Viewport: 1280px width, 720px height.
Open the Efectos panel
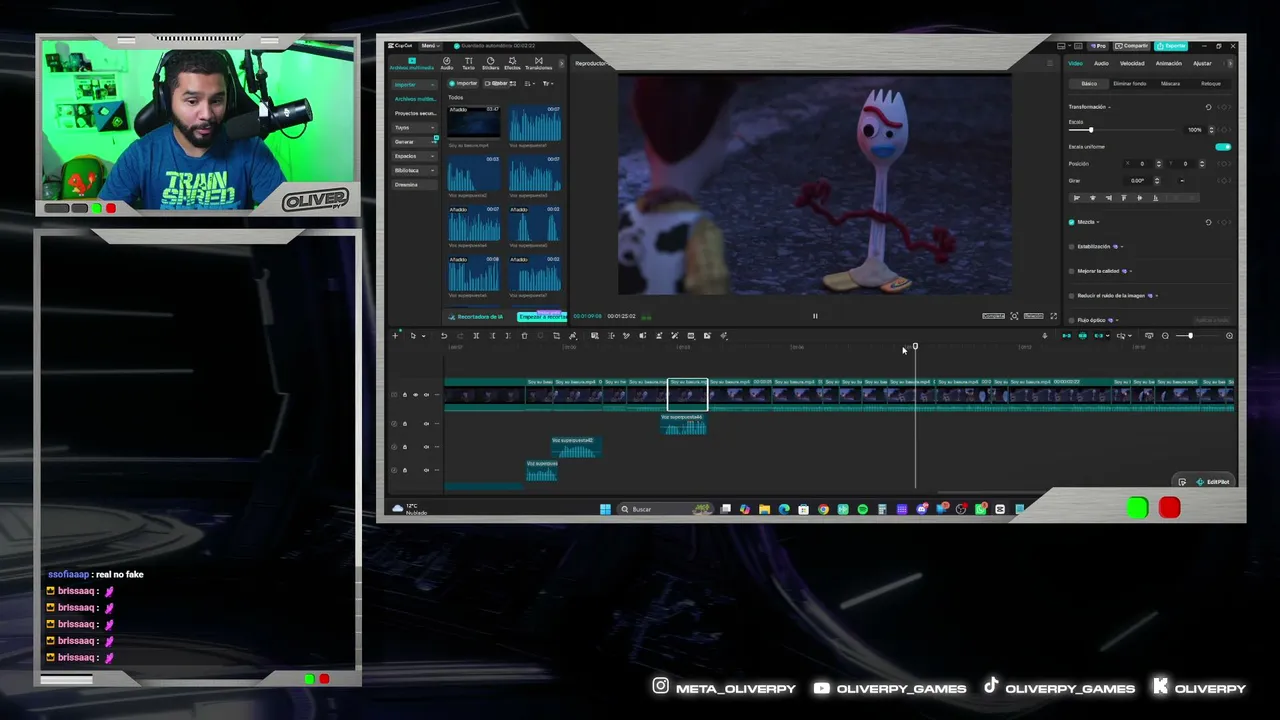(x=512, y=63)
